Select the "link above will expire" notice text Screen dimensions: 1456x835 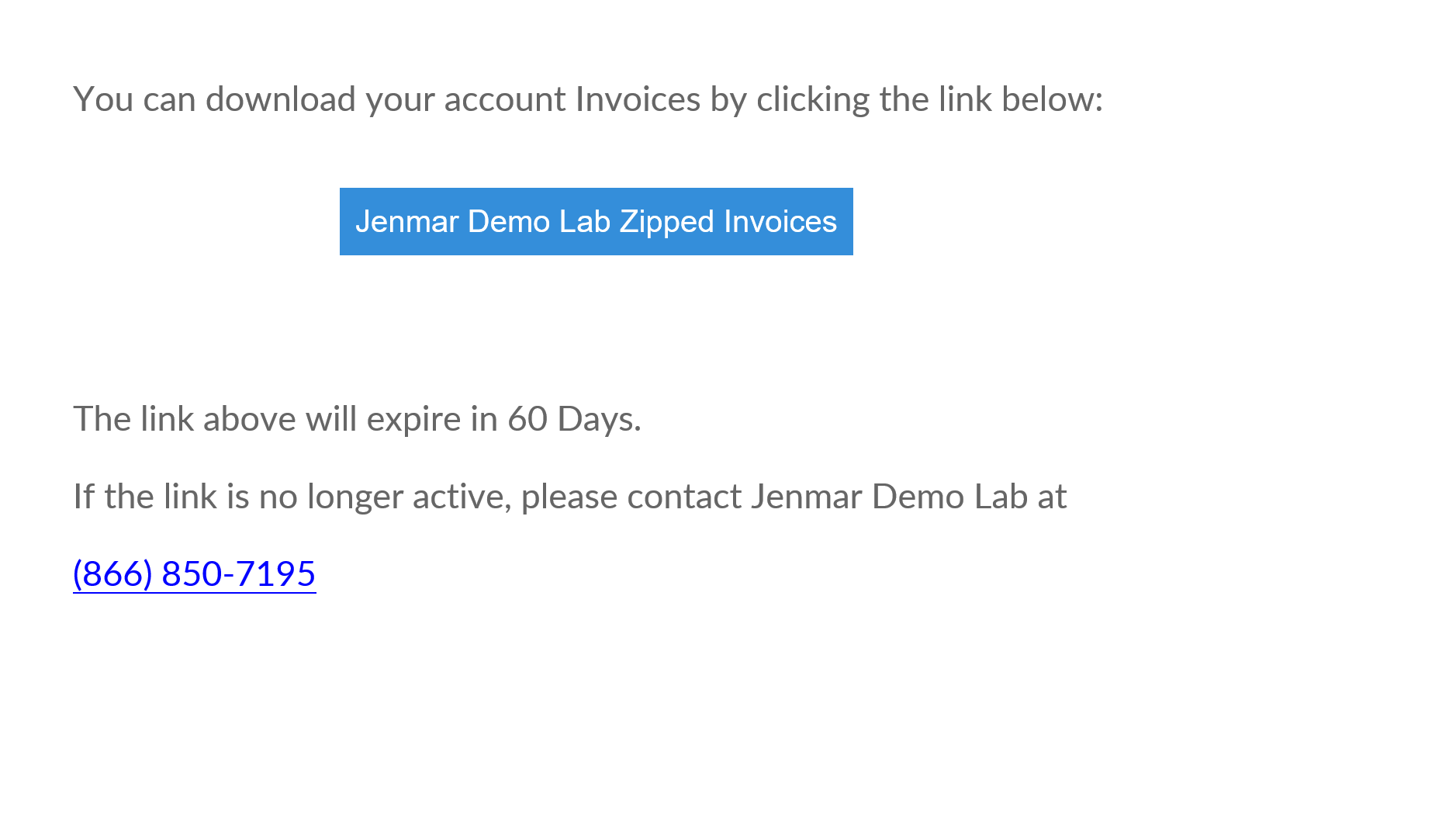coord(357,419)
